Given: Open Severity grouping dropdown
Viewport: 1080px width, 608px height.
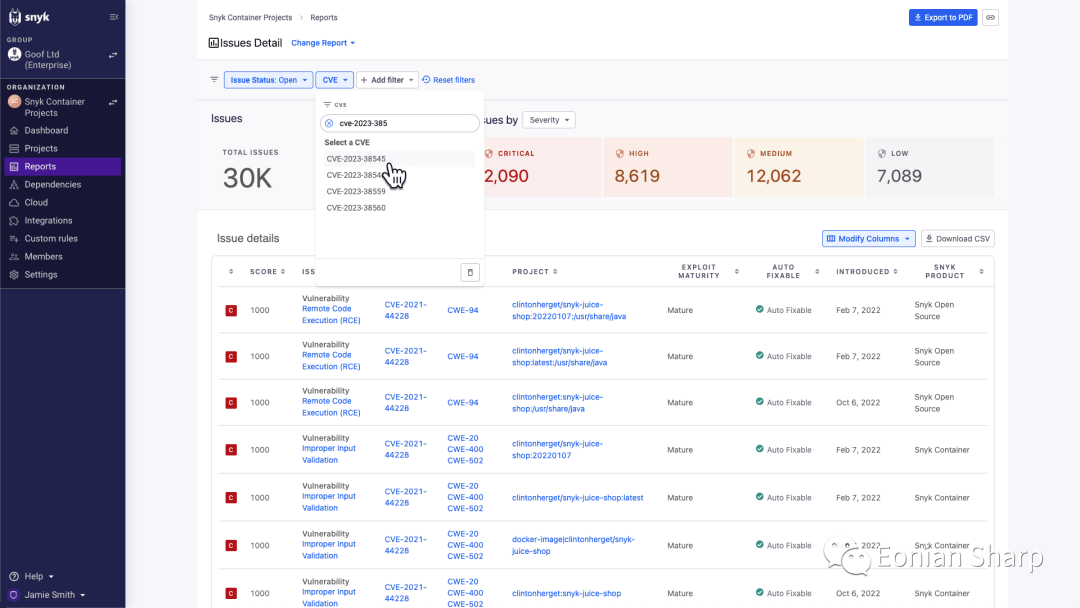Looking at the screenshot, I should (549, 120).
